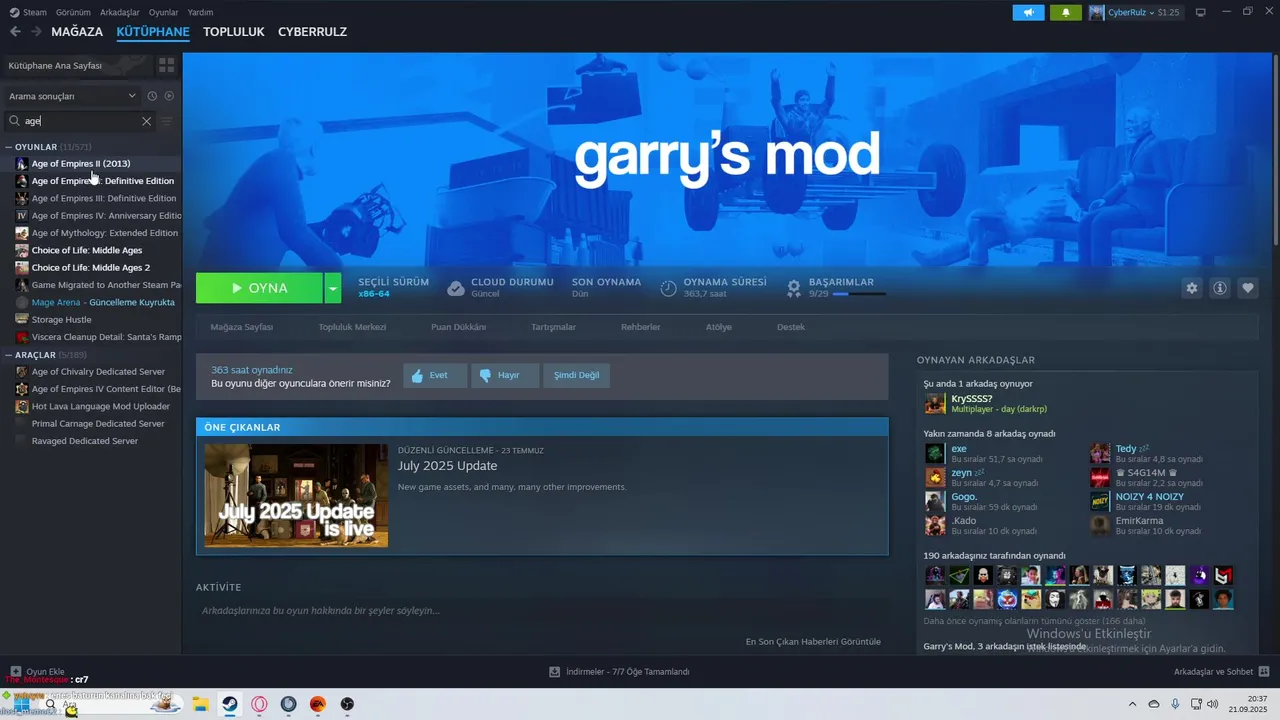
Task: Open the Mağaza Sayfası tab
Action: click(241, 327)
